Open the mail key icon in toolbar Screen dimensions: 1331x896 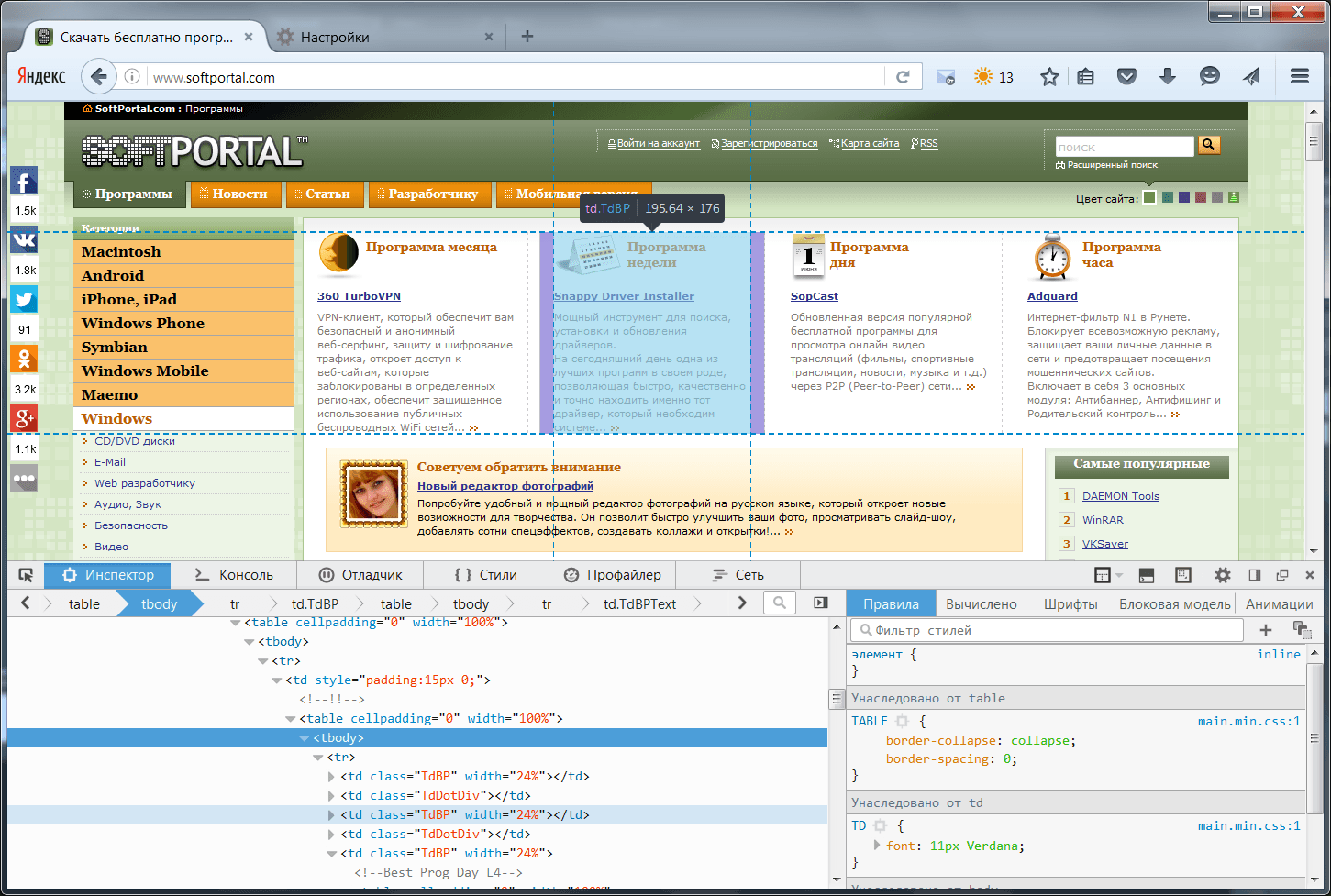pyautogui.click(x=946, y=77)
